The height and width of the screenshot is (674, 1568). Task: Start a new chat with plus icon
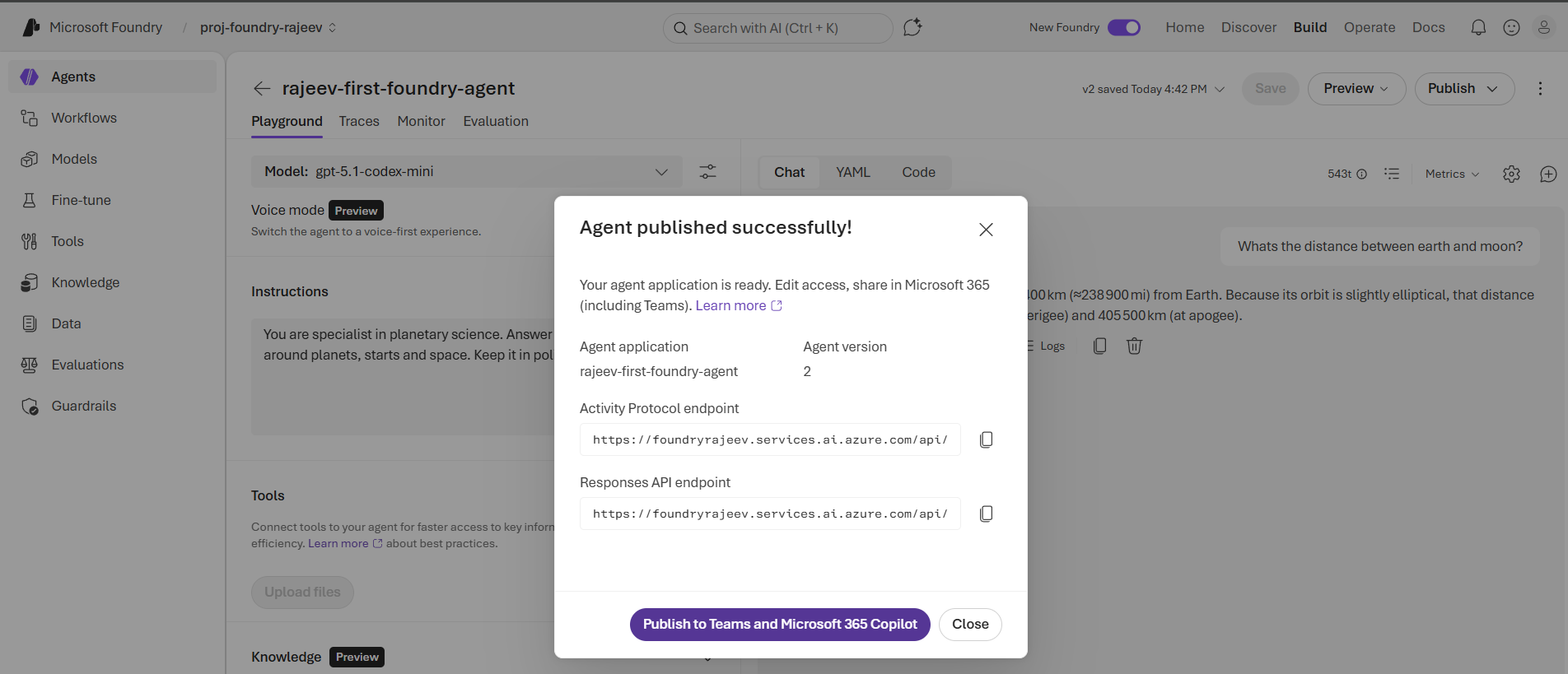point(1548,174)
